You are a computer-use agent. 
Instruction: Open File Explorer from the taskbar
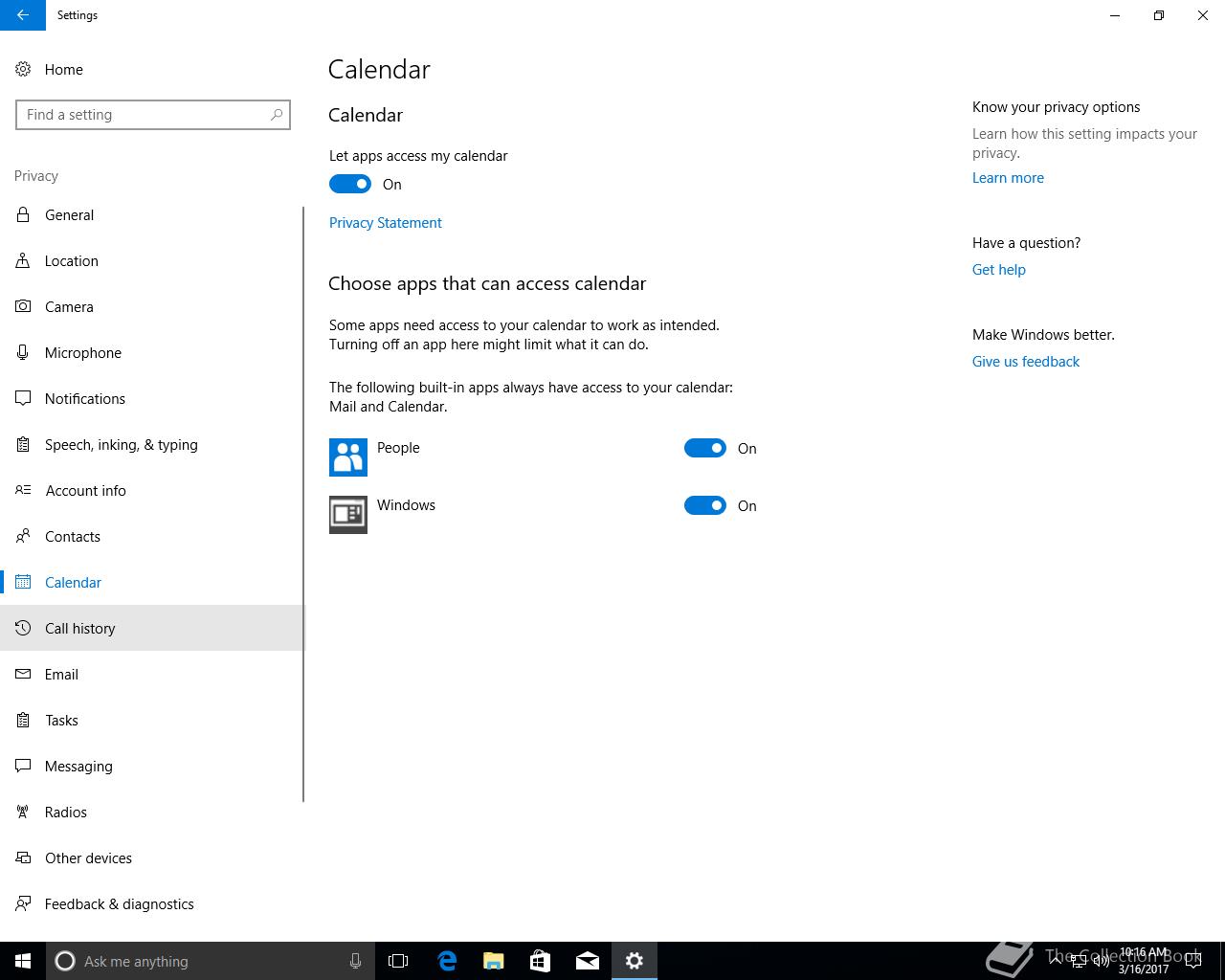494,961
